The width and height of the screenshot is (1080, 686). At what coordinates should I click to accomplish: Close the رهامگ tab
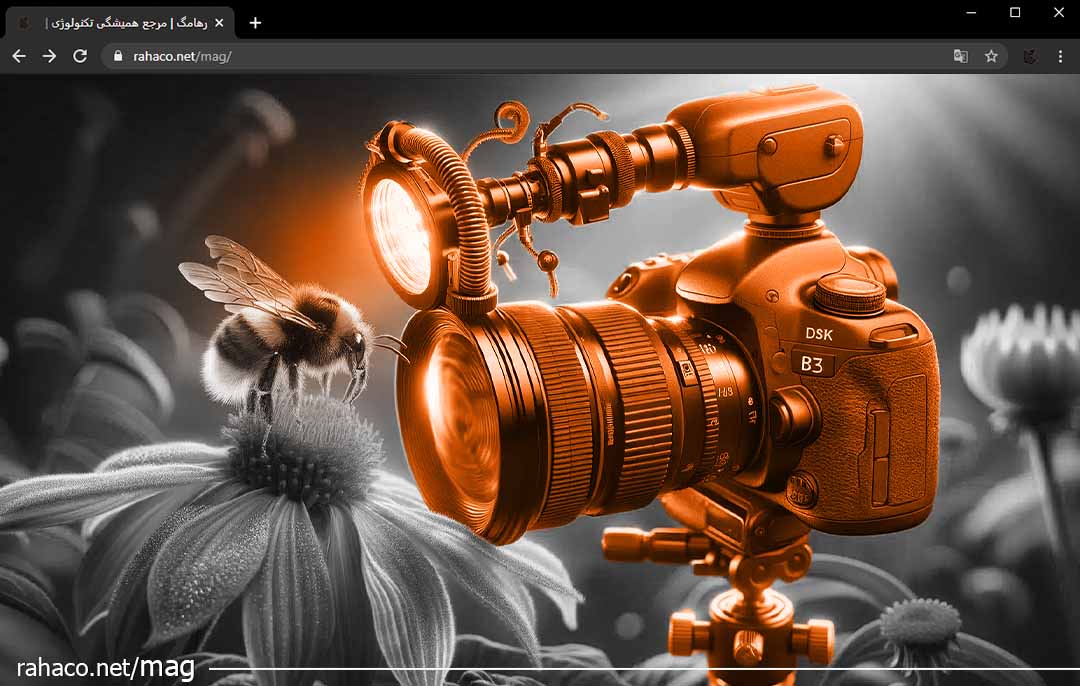point(219,22)
